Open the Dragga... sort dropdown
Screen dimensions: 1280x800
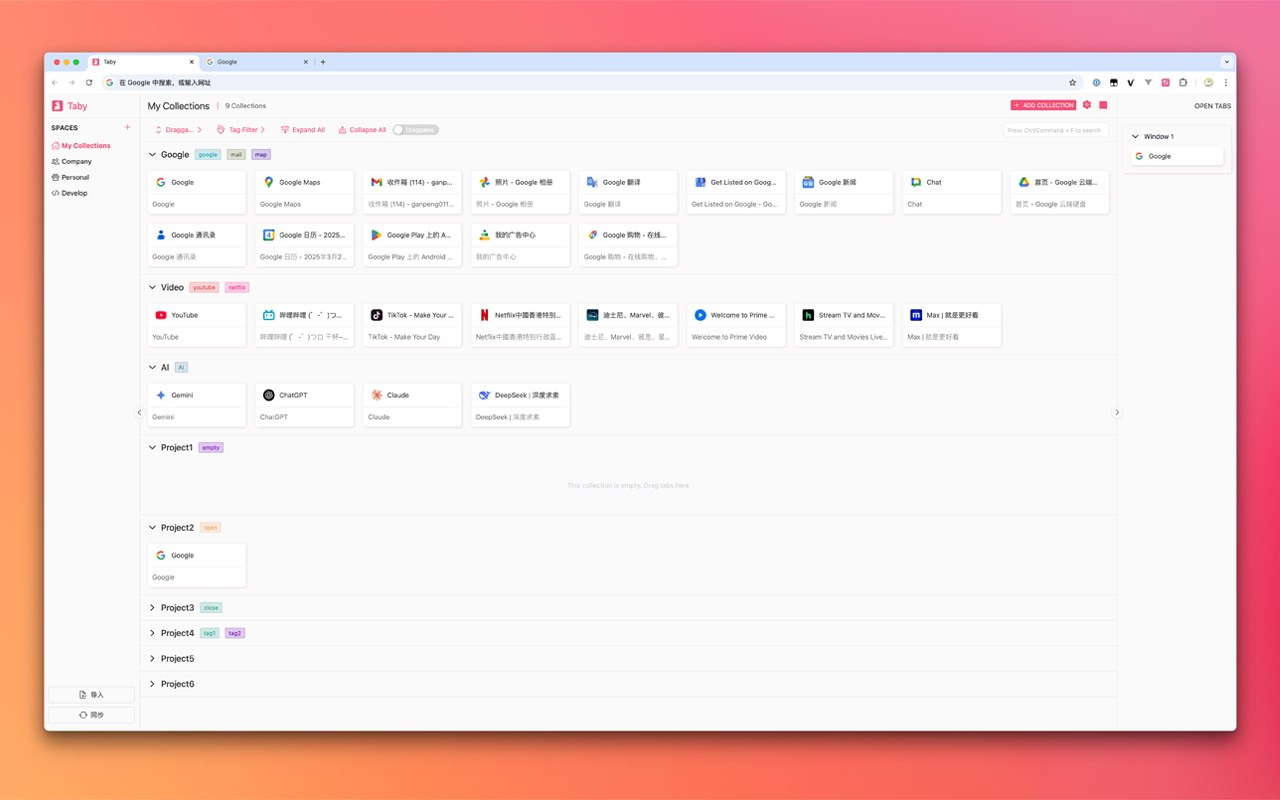(x=178, y=130)
